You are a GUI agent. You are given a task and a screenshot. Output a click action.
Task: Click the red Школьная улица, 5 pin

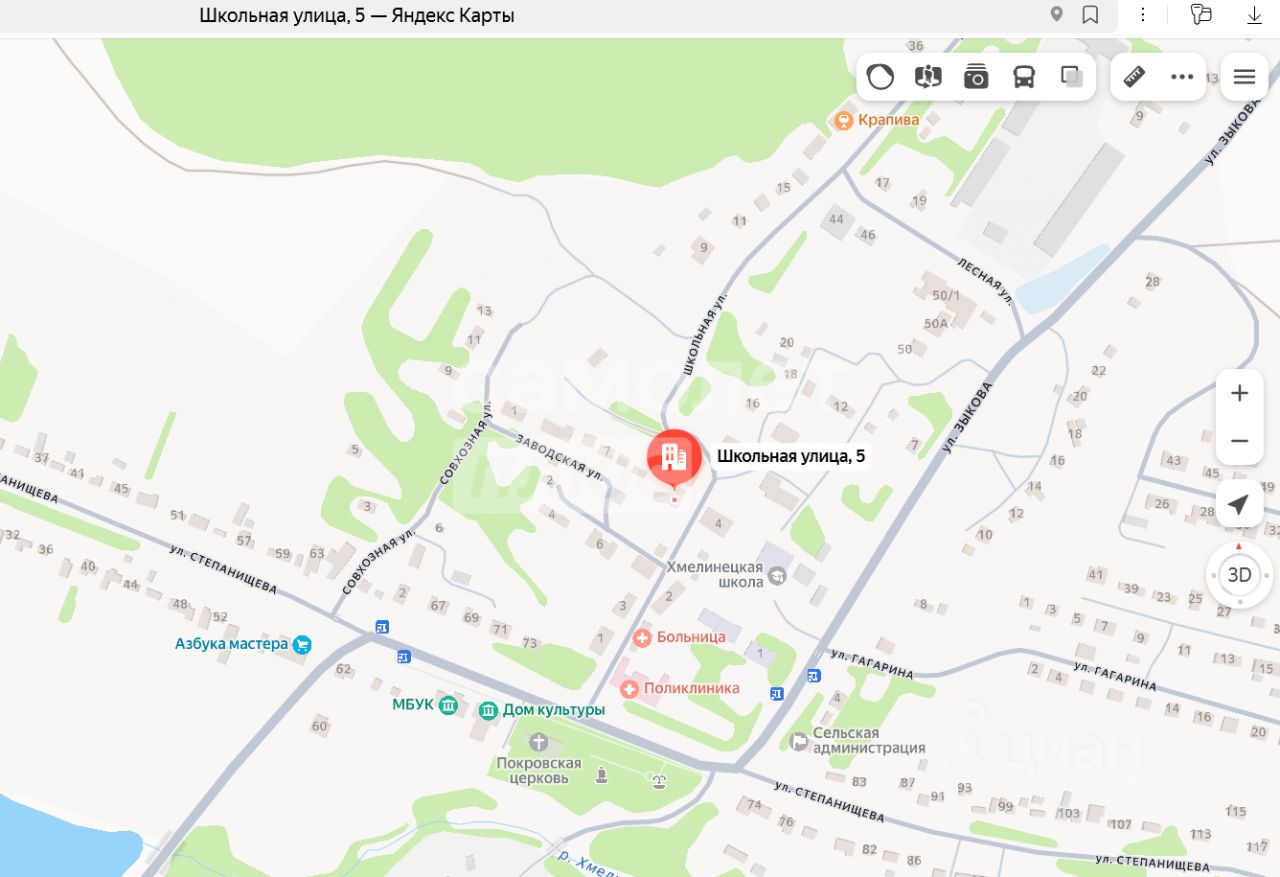(674, 458)
